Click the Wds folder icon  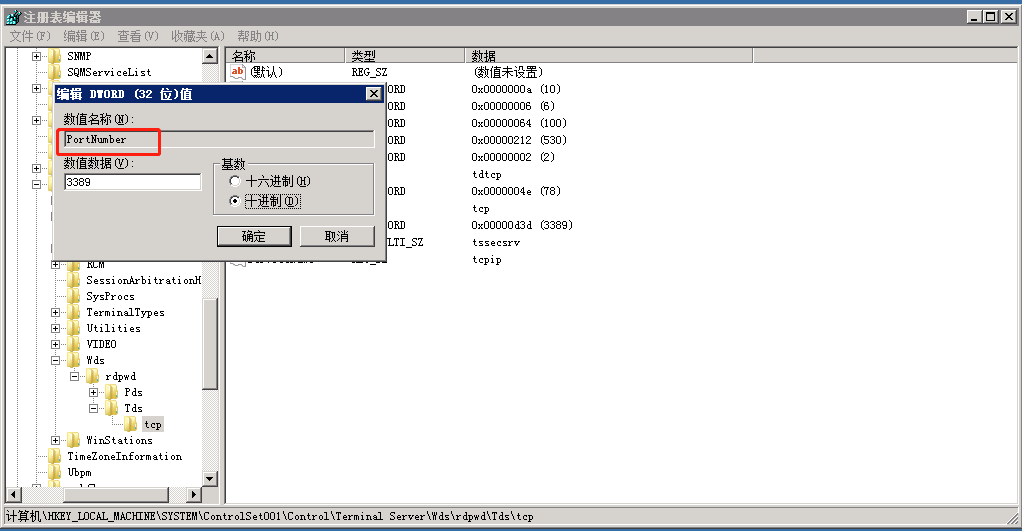pyautogui.click(x=74, y=360)
